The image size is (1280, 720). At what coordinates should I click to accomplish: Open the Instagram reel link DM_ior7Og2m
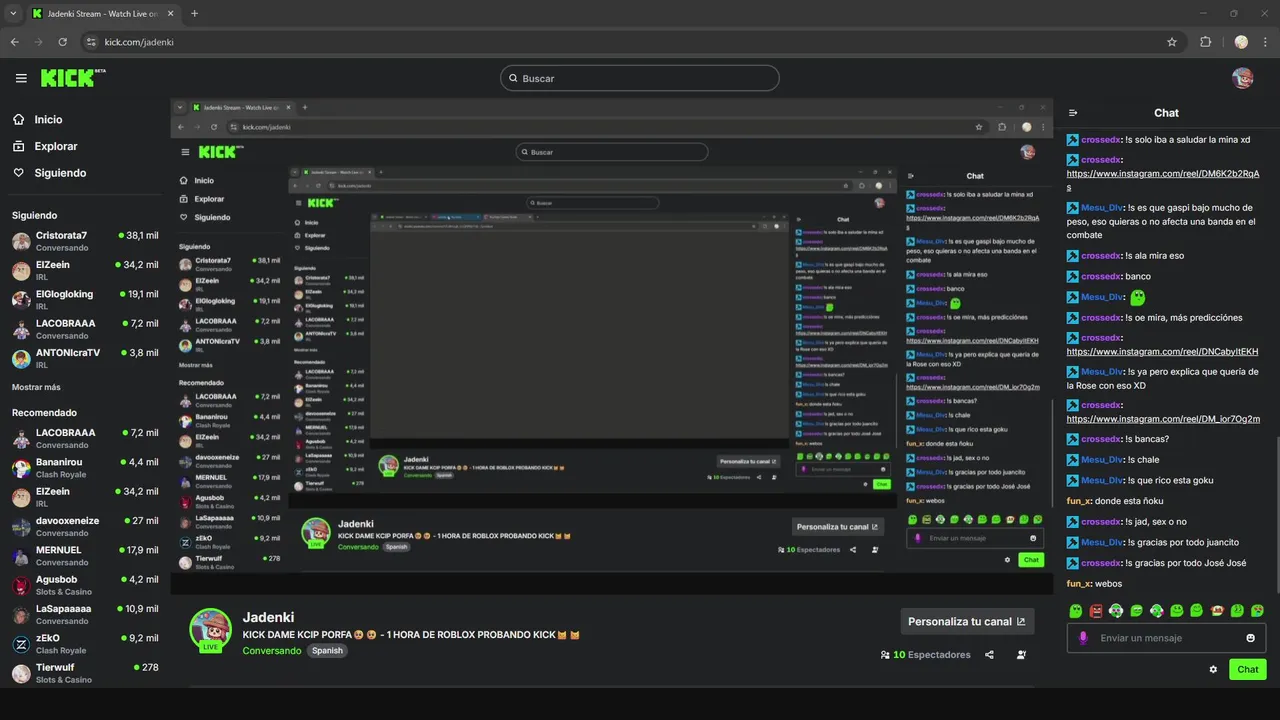(x=1163, y=419)
